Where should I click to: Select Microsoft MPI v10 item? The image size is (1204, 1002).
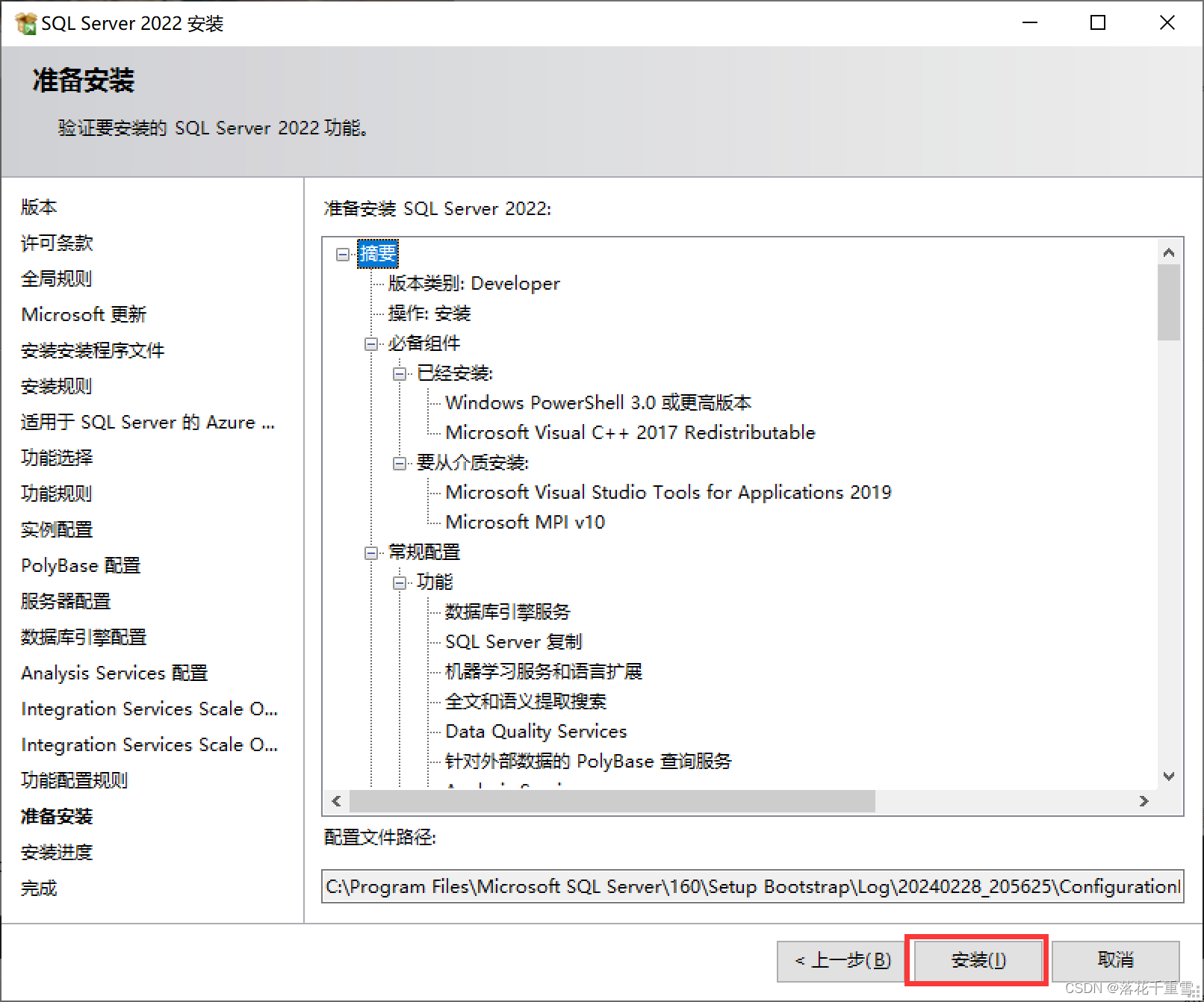tap(525, 523)
